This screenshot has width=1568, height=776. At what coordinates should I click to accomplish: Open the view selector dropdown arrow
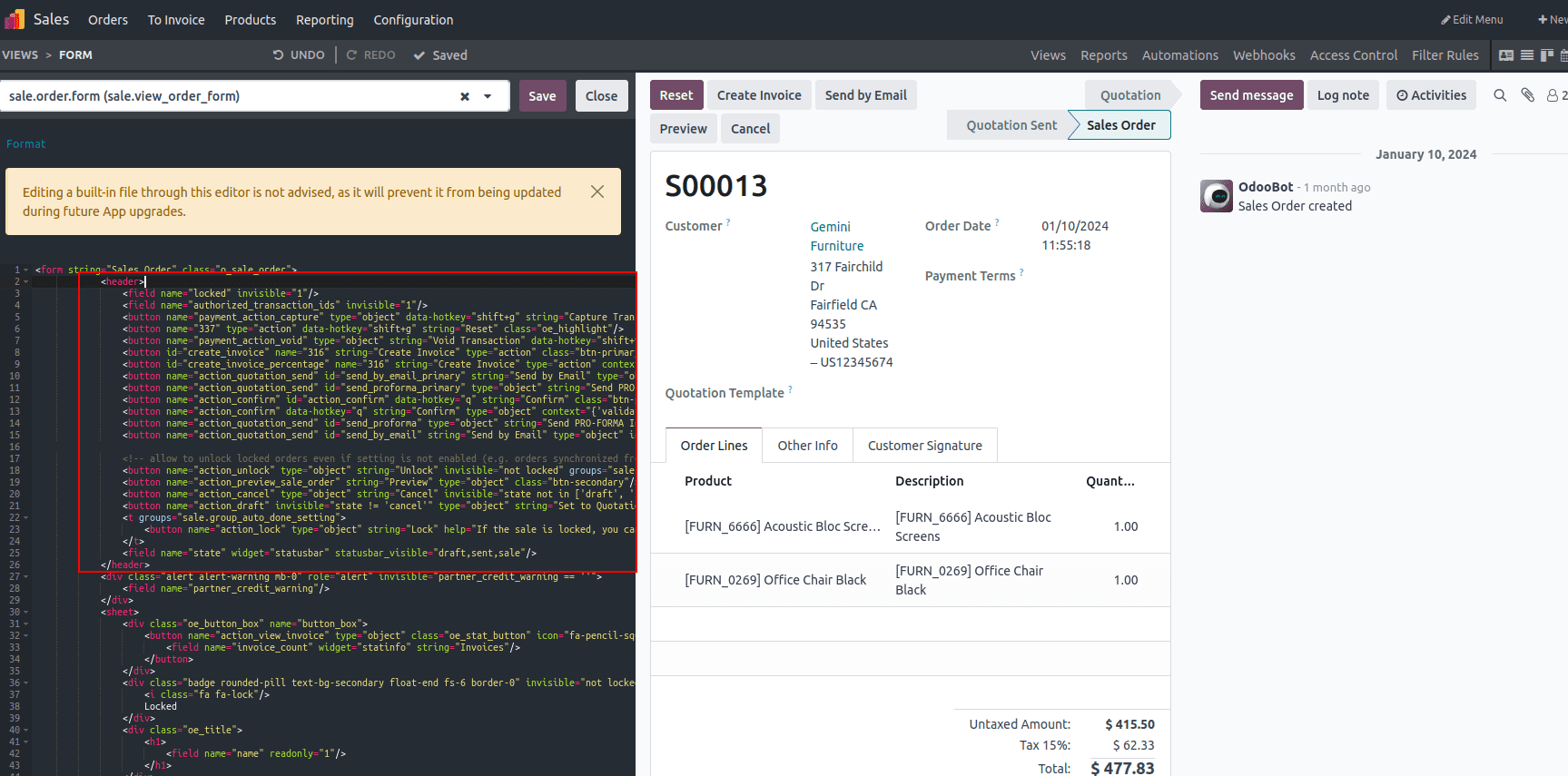pyautogui.click(x=488, y=96)
